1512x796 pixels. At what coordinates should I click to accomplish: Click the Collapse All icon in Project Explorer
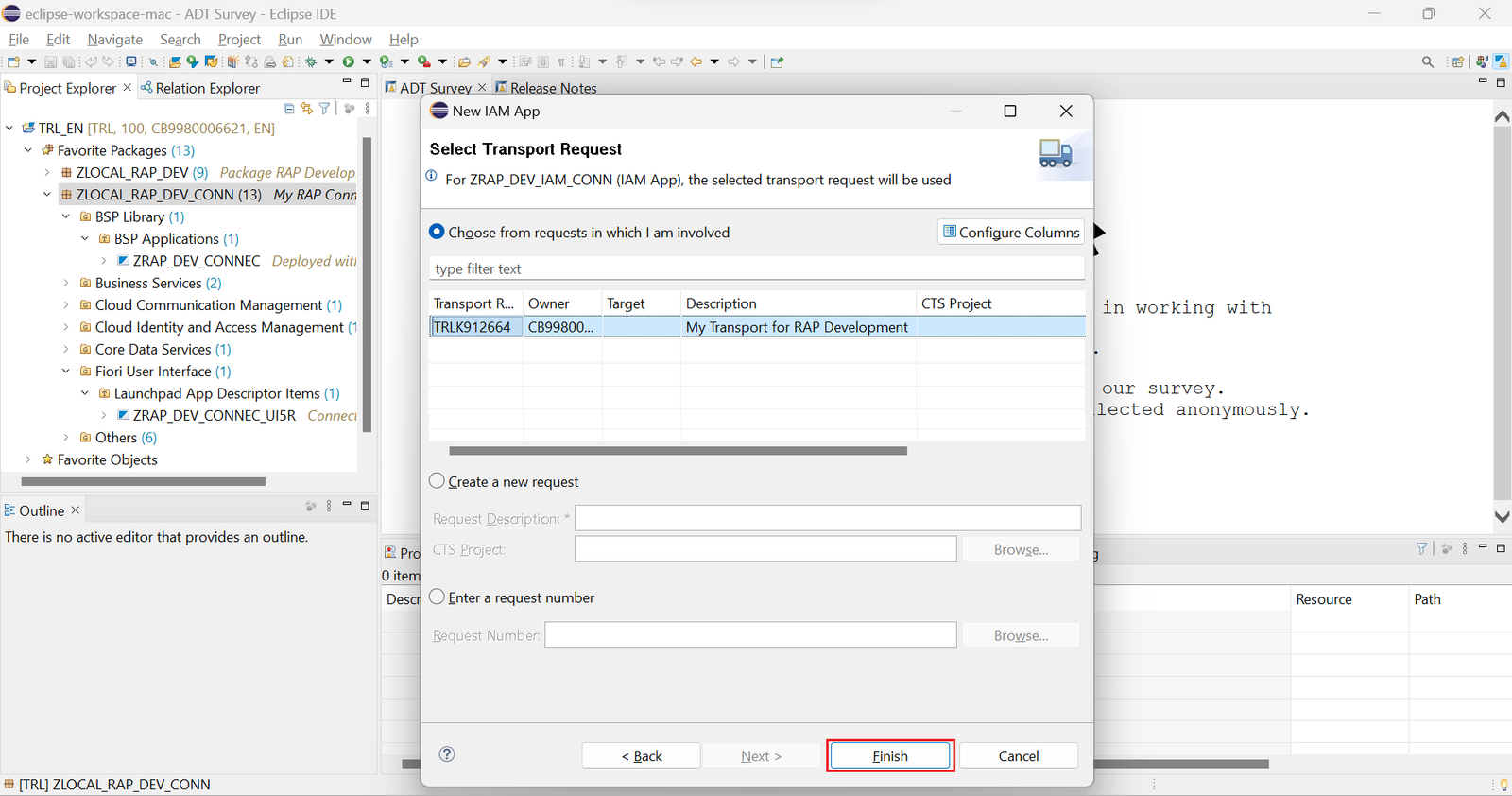point(289,109)
